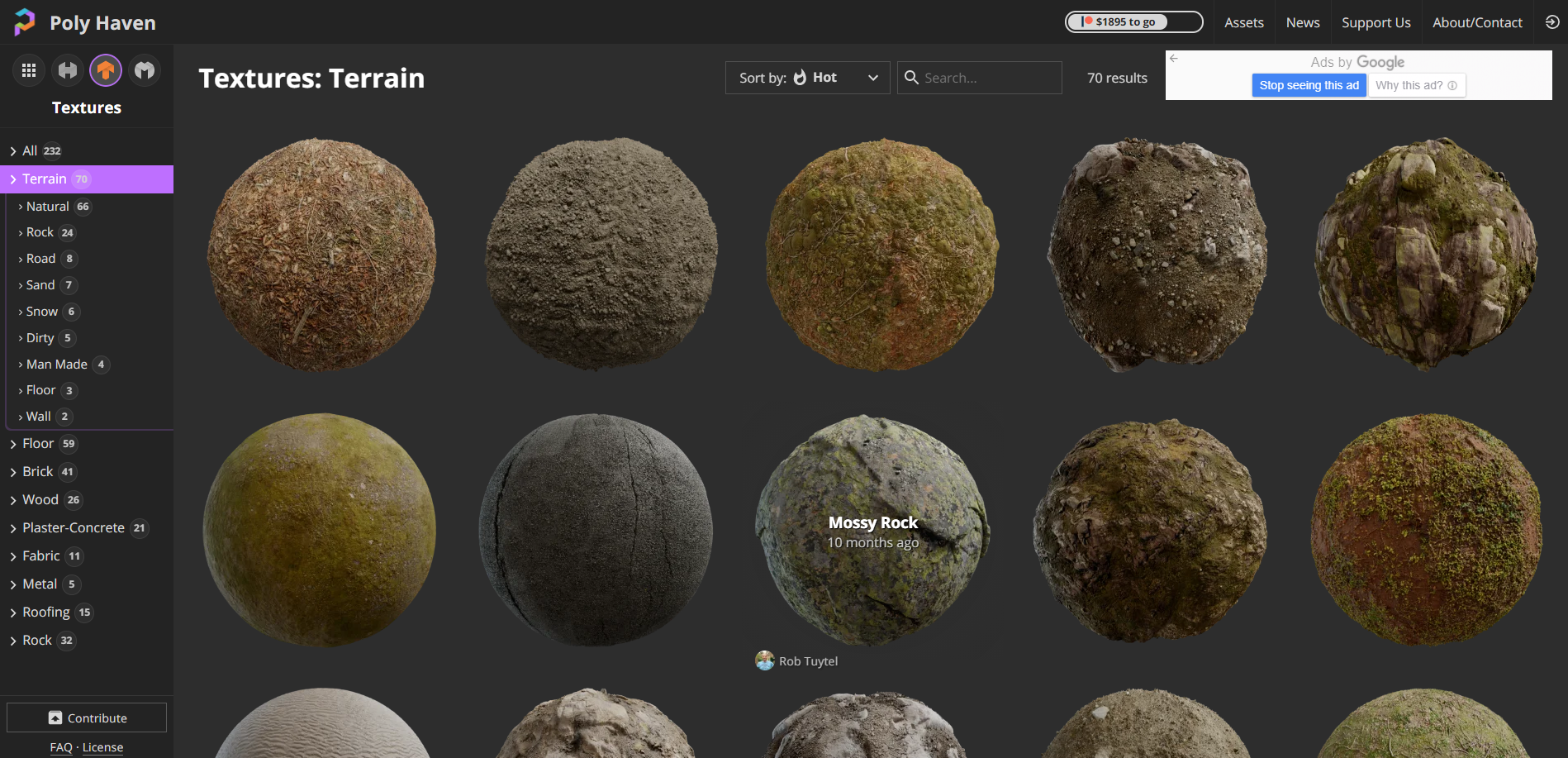Open the Sort by Hot dropdown
This screenshot has height=758, width=1568.
[x=807, y=78]
